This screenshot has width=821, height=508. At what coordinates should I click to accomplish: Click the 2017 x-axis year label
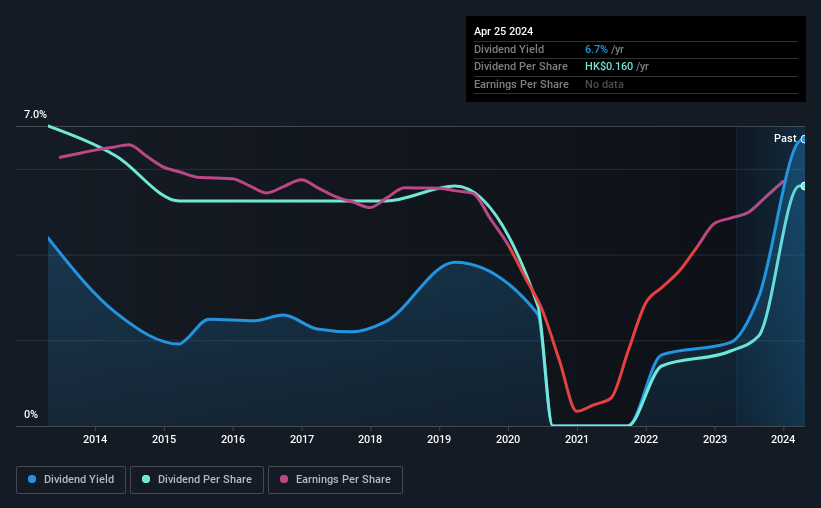point(302,439)
